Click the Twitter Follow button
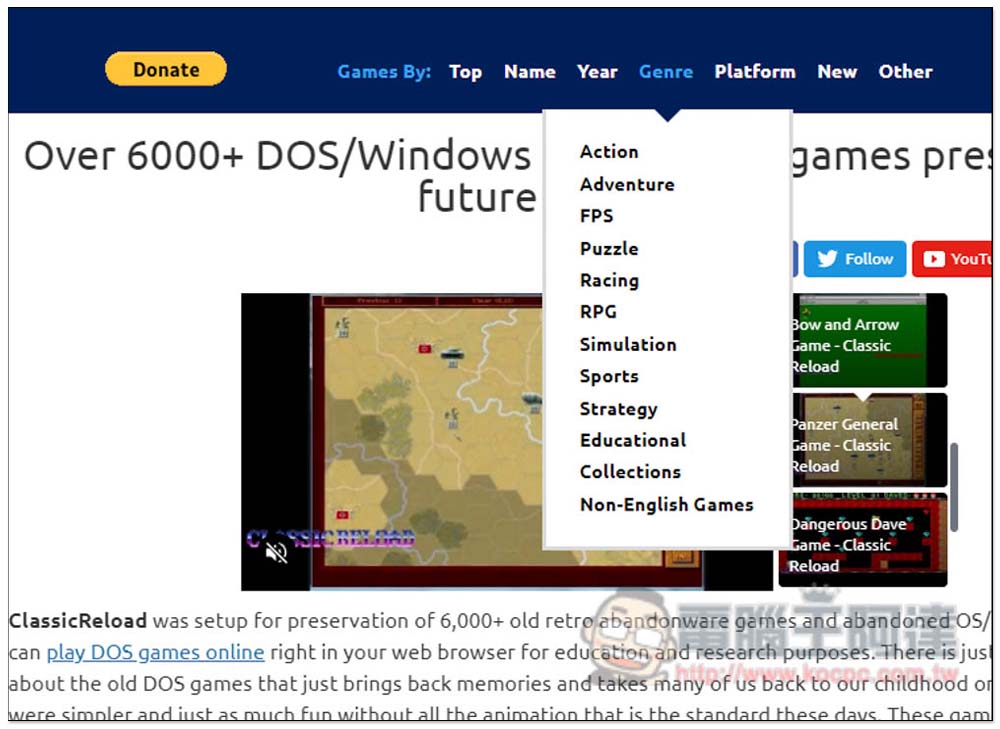Viewport: 1000px width, 729px height. 855,259
